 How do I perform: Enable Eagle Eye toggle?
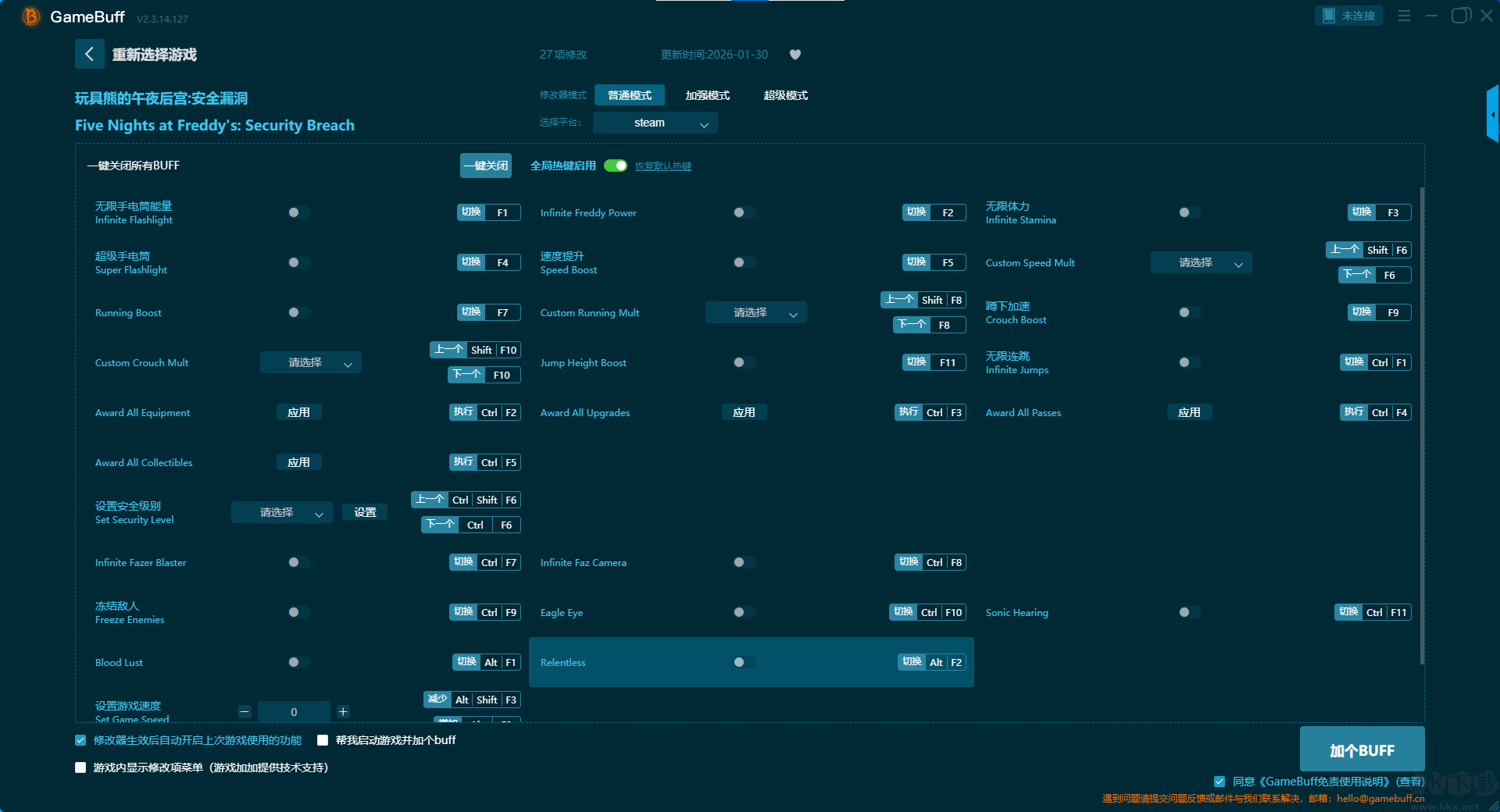coord(744,612)
